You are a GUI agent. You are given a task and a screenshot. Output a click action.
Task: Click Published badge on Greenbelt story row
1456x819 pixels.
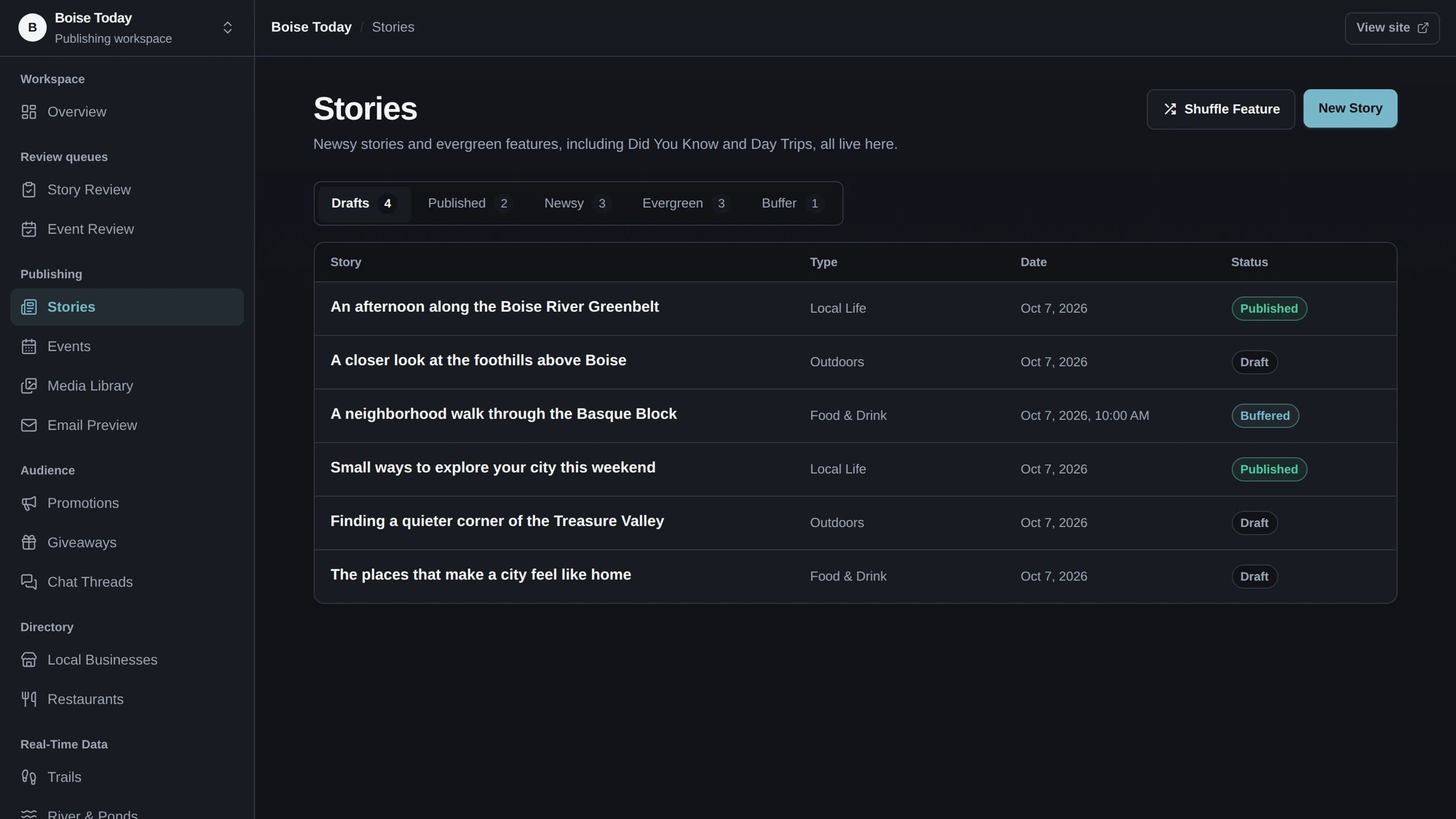(x=1269, y=308)
